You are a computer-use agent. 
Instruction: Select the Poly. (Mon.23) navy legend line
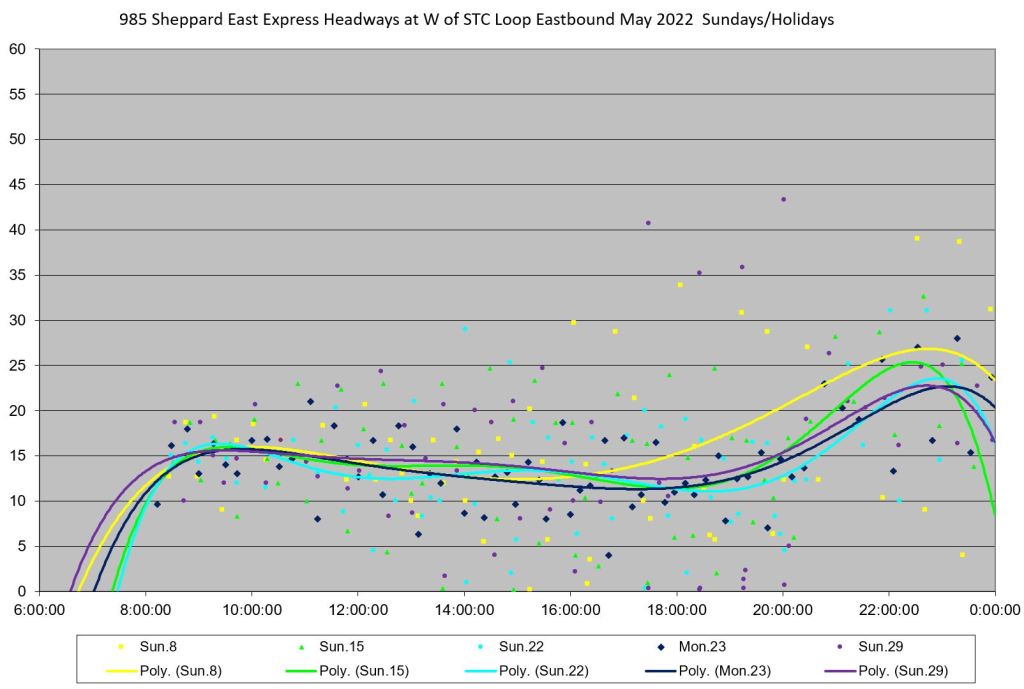pyautogui.click(x=661, y=670)
